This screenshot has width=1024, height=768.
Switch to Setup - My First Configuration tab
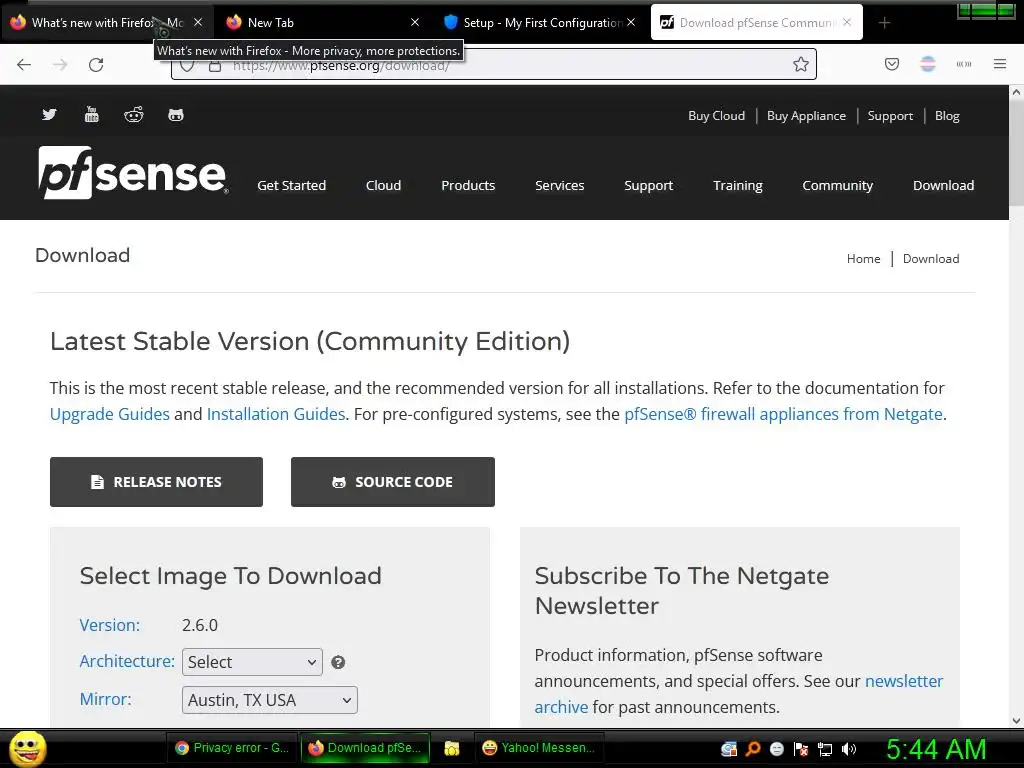[x=539, y=22]
